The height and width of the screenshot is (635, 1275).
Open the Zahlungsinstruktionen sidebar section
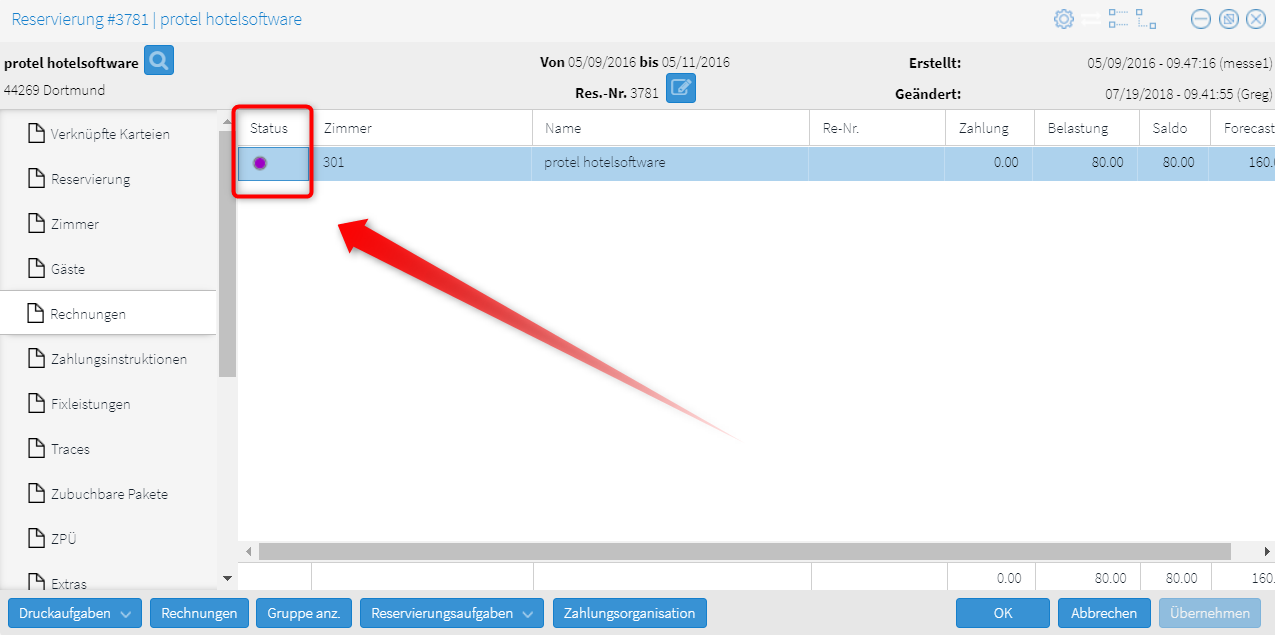click(x=118, y=359)
